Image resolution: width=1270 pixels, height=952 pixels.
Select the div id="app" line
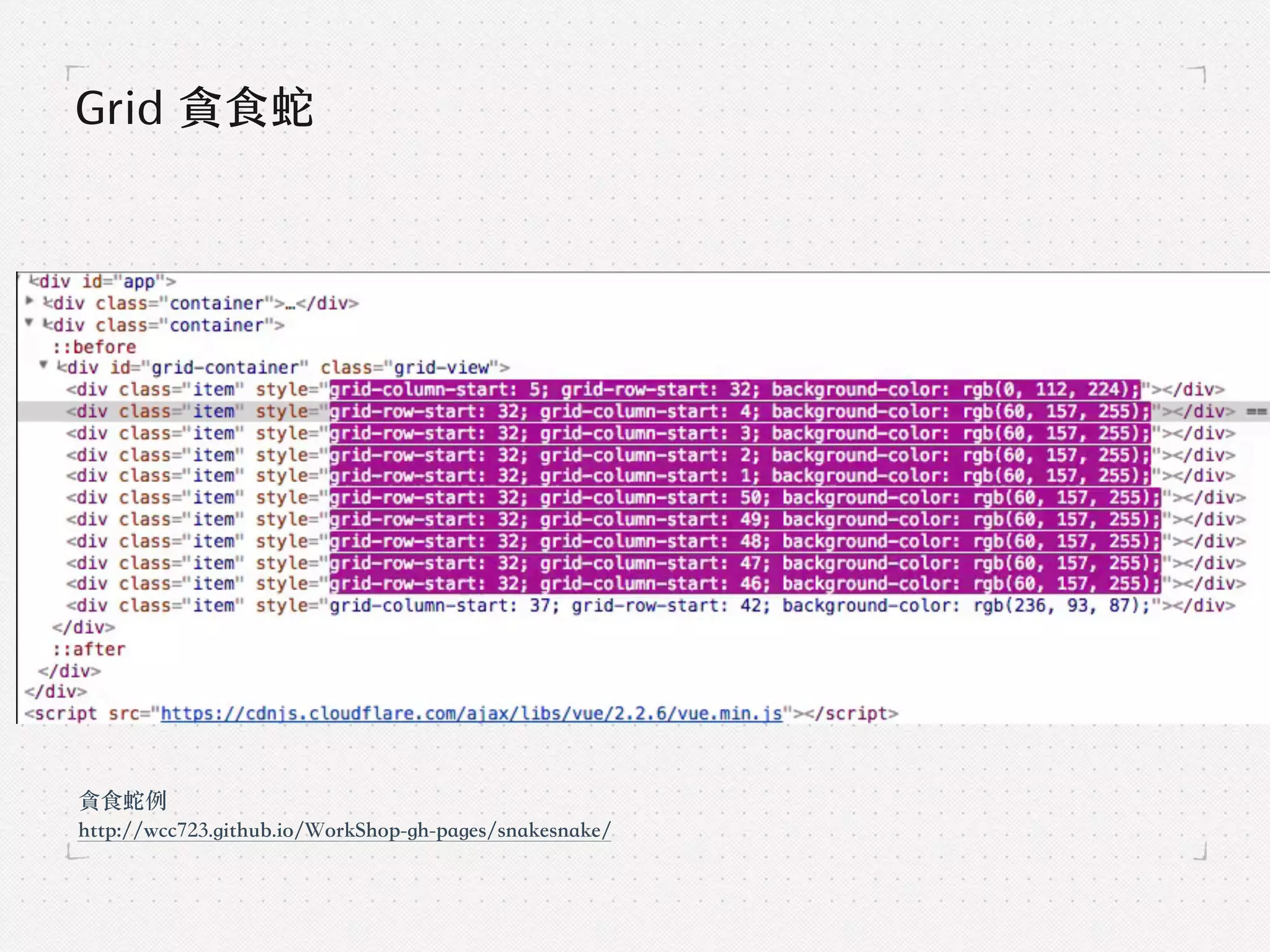tap(103, 282)
